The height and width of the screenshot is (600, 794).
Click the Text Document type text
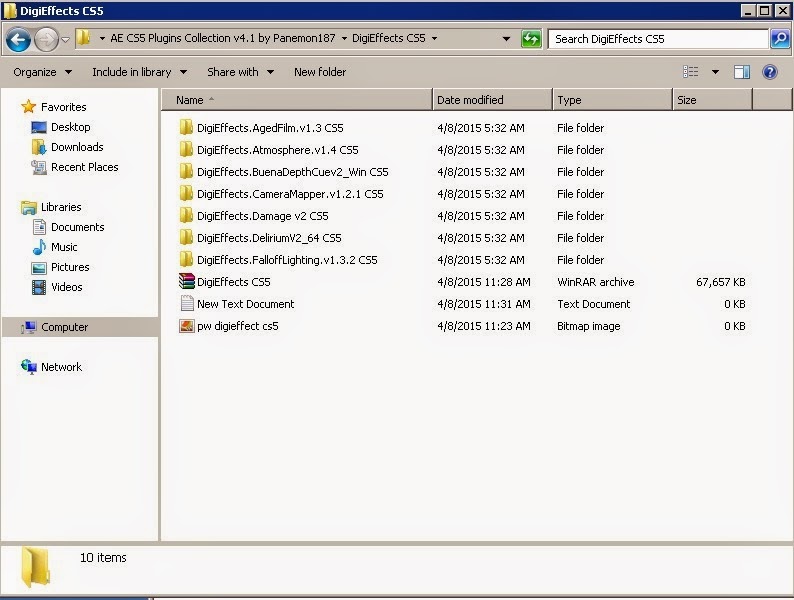(x=593, y=304)
